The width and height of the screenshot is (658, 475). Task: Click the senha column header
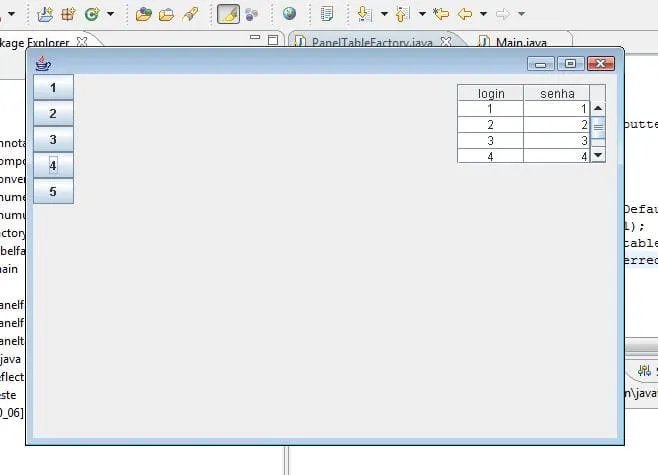(557, 93)
